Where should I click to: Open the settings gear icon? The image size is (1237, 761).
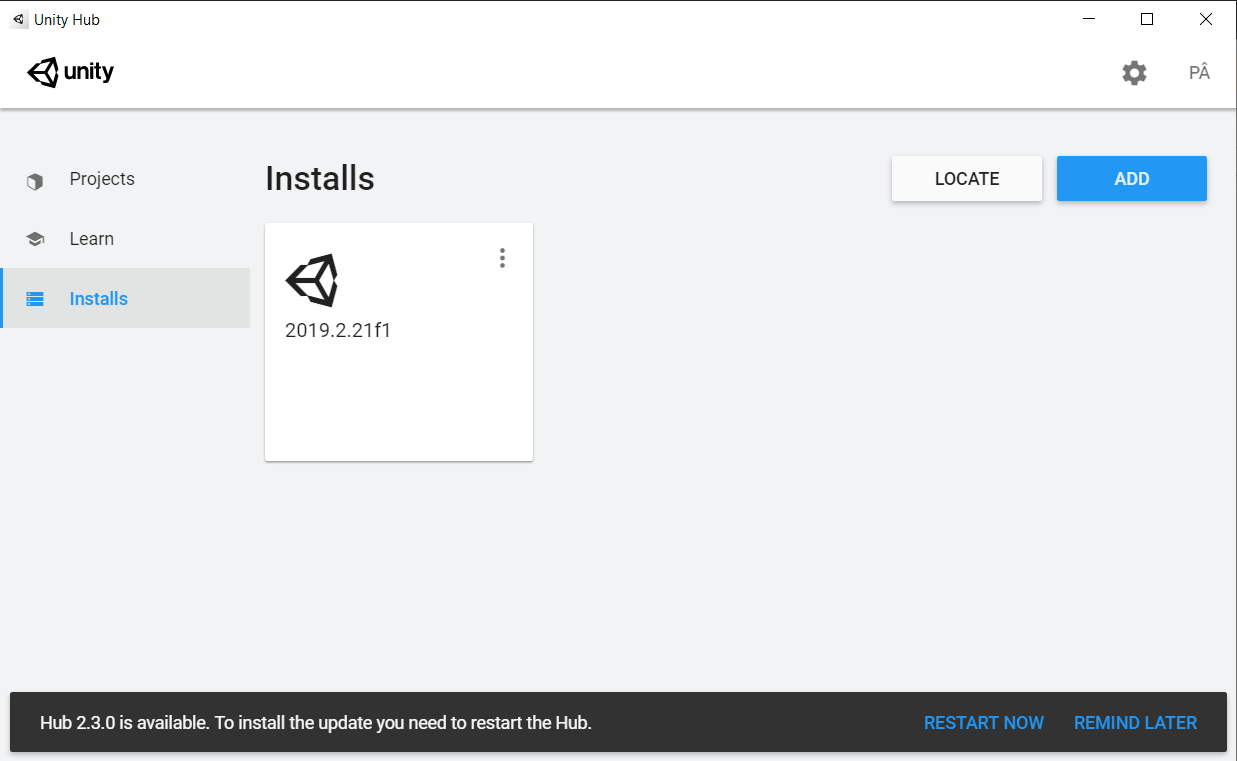pos(1134,73)
